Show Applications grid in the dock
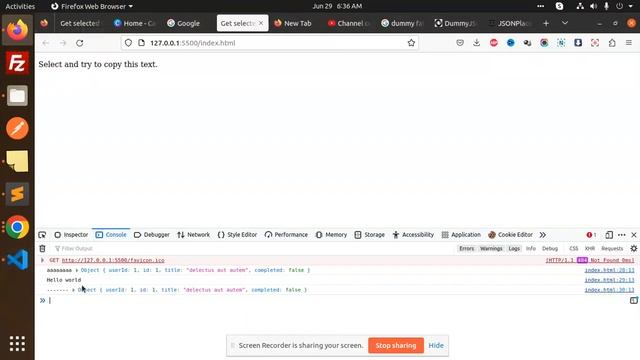Image resolution: width=640 pixels, height=360 pixels. click(17, 344)
